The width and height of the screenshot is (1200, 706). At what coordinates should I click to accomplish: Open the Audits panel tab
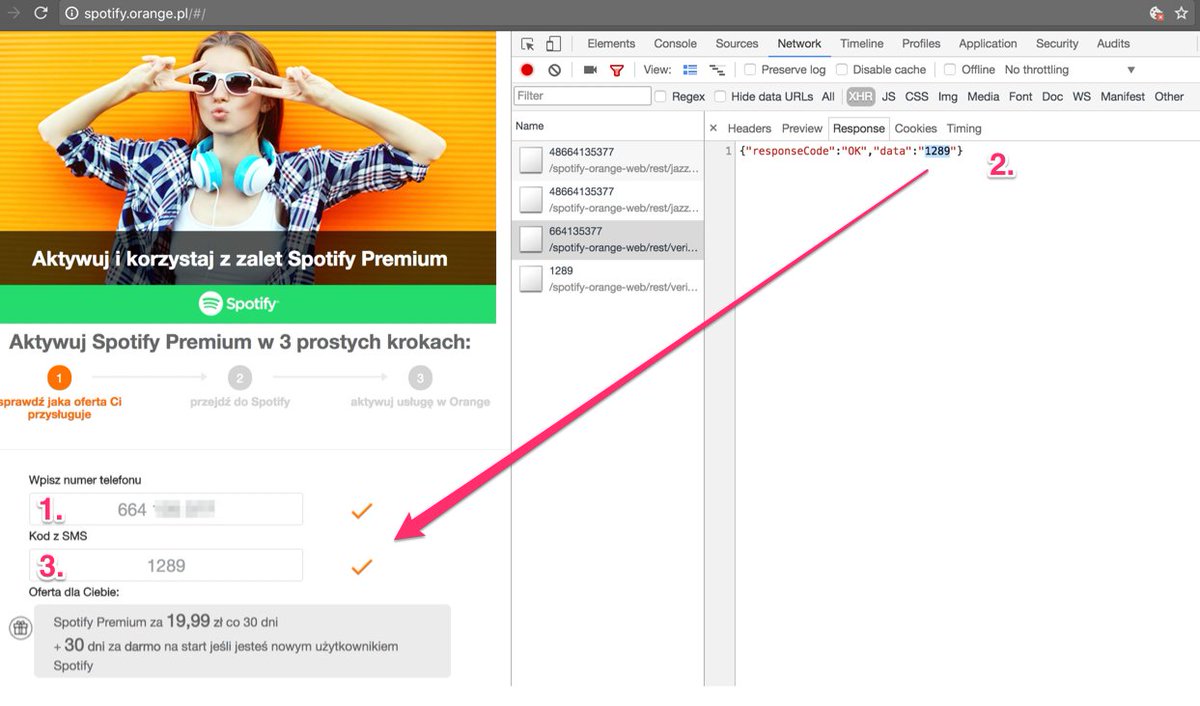tap(1113, 44)
